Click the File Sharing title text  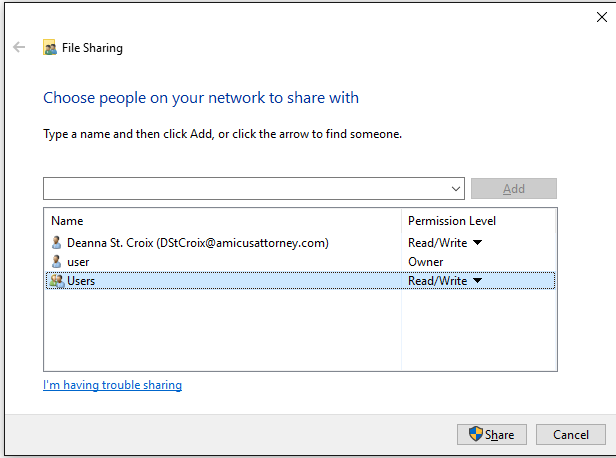(92, 48)
